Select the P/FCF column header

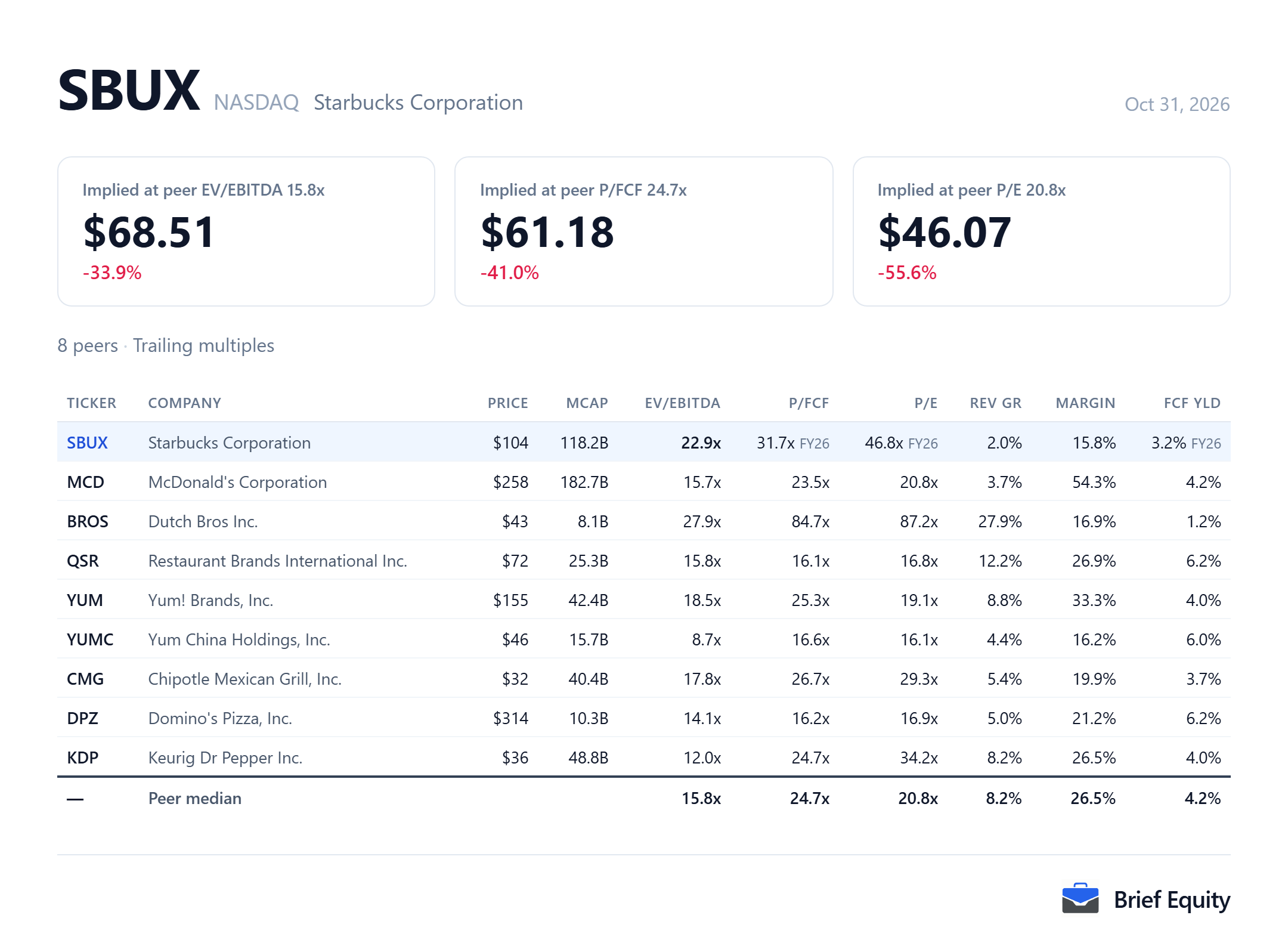809,403
